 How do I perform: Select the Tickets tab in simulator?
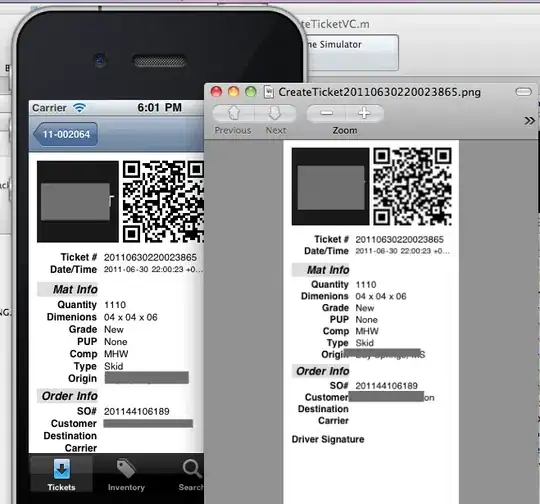click(62, 474)
